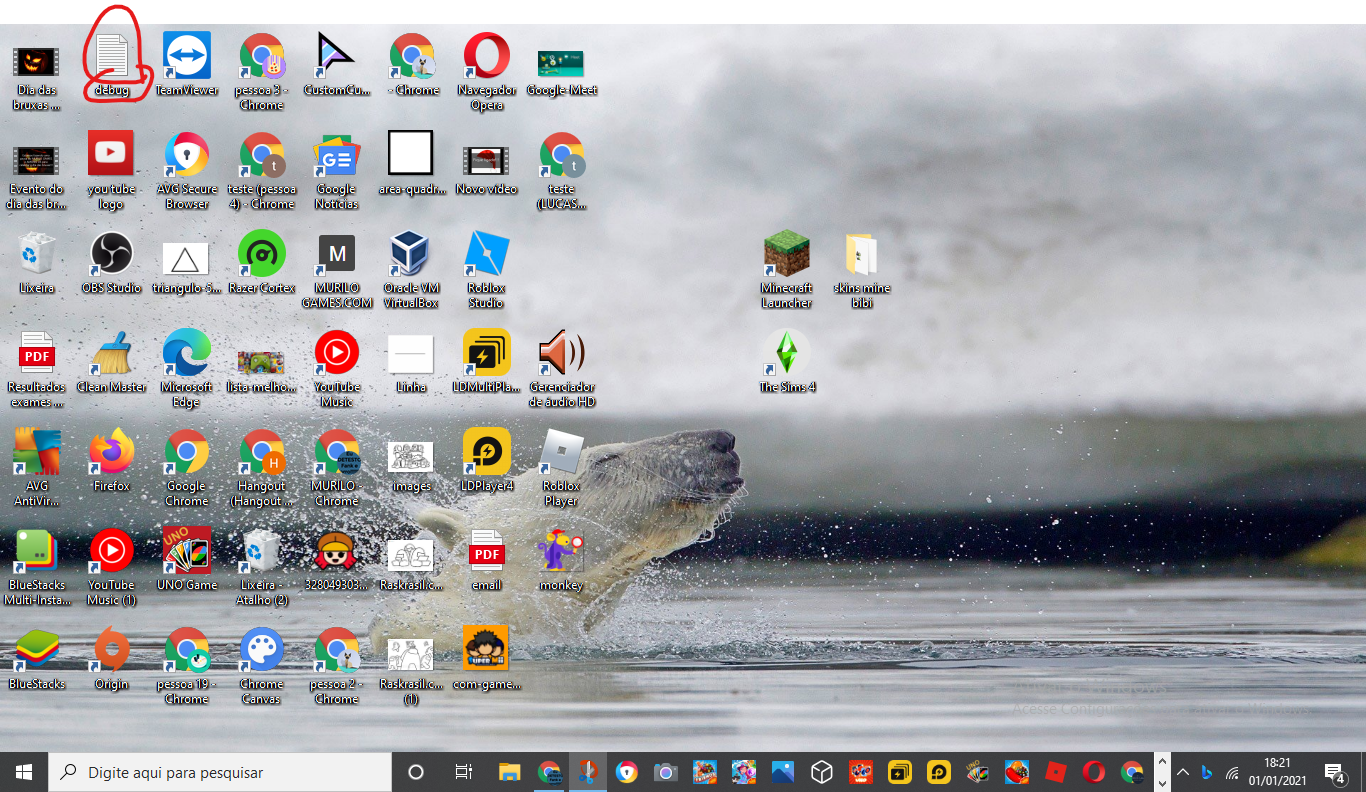
Task: Open the red Roblox icon on the taskbar
Action: [1055, 772]
